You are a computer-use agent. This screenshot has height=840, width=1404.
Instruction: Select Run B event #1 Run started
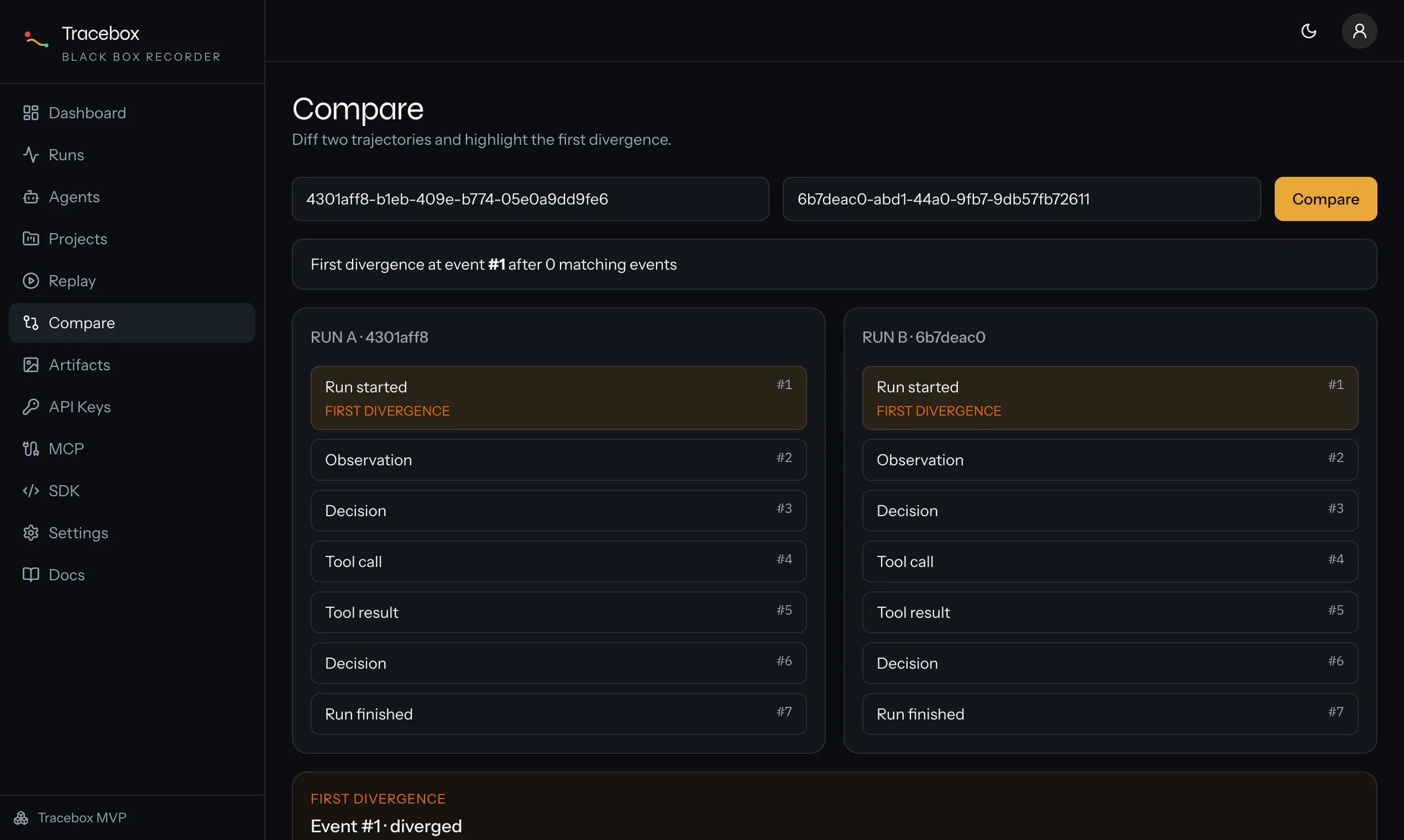click(x=1109, y=398)
